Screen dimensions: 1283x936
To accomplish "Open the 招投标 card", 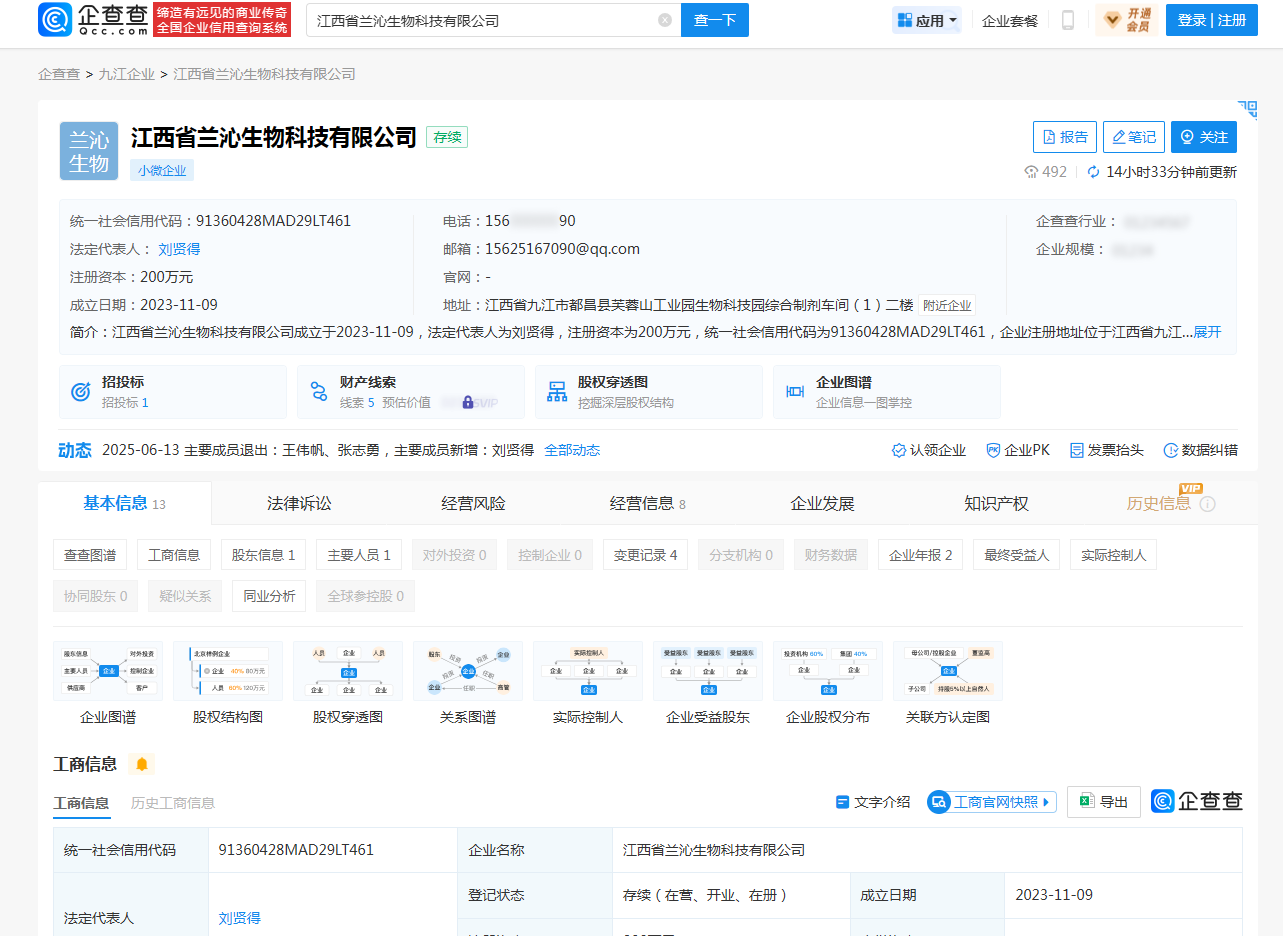I will click(172, 392).
